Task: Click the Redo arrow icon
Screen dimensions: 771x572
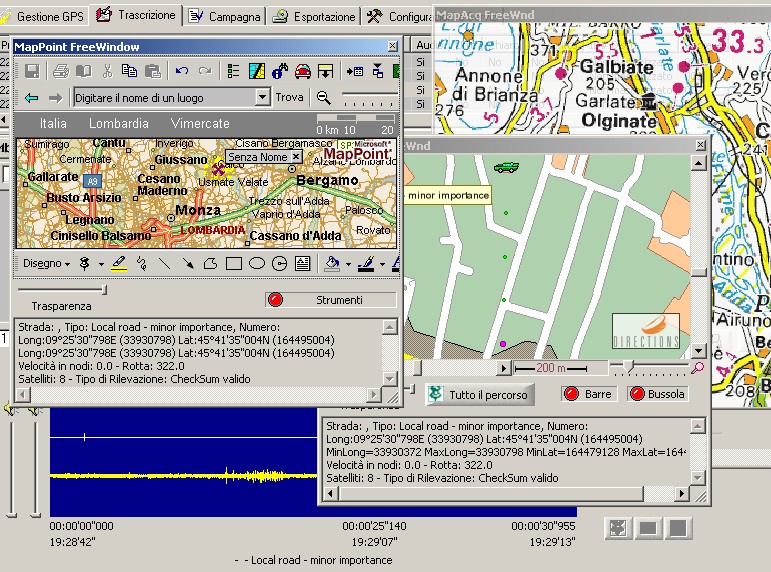Action: [205, 71]
